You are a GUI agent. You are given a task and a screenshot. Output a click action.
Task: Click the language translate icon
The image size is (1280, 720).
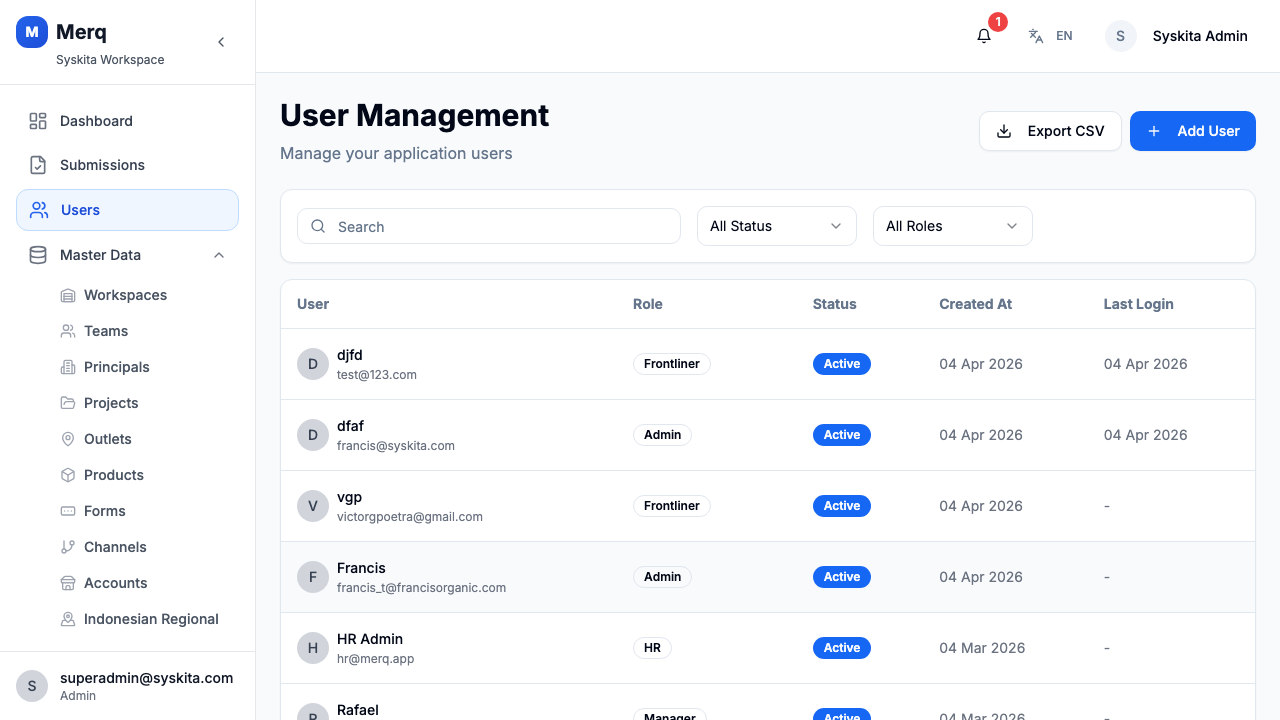coord(1036,36)
